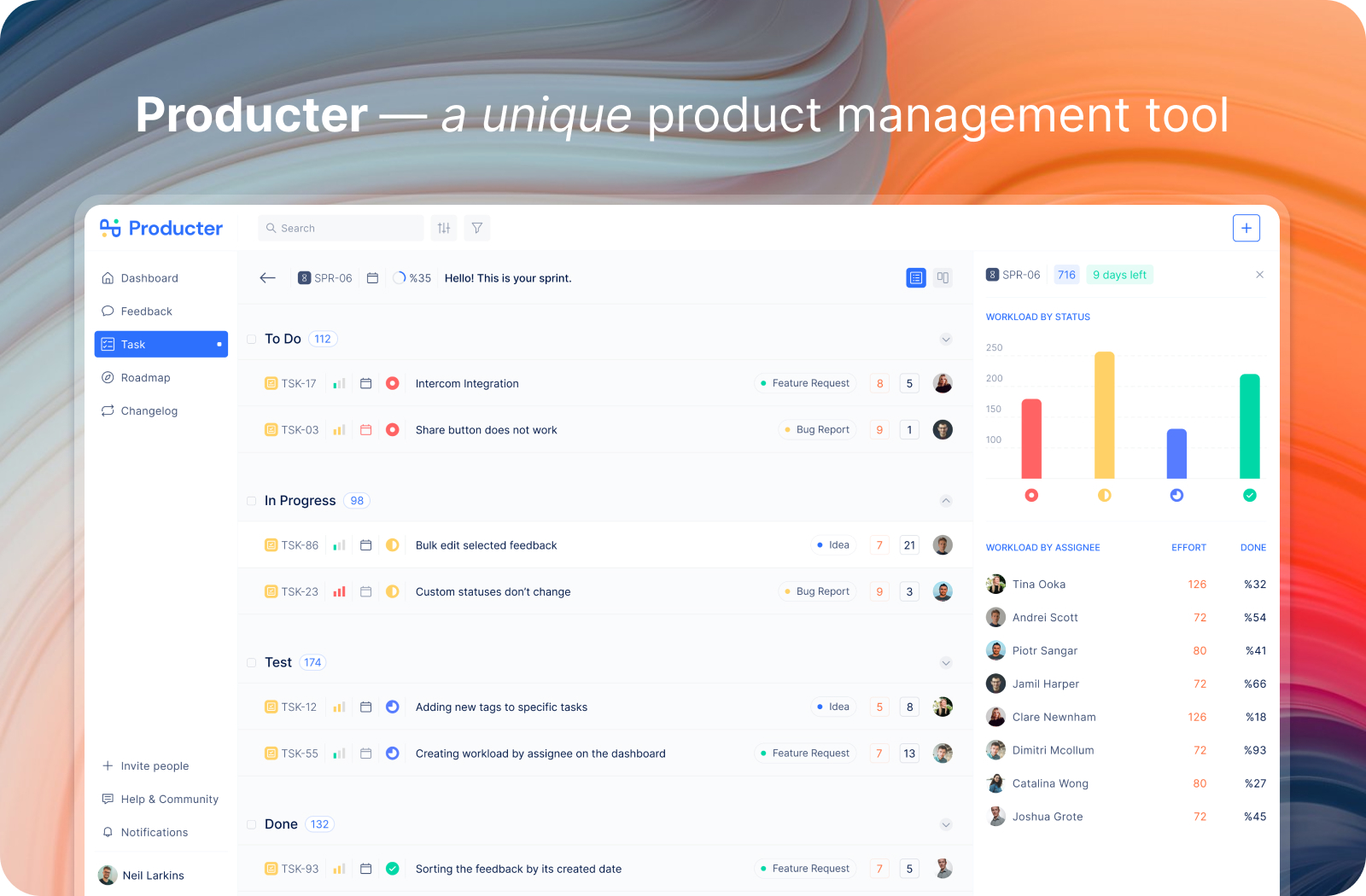Open the filter funnel icon

pyautogui.click(x=476, y=228)
